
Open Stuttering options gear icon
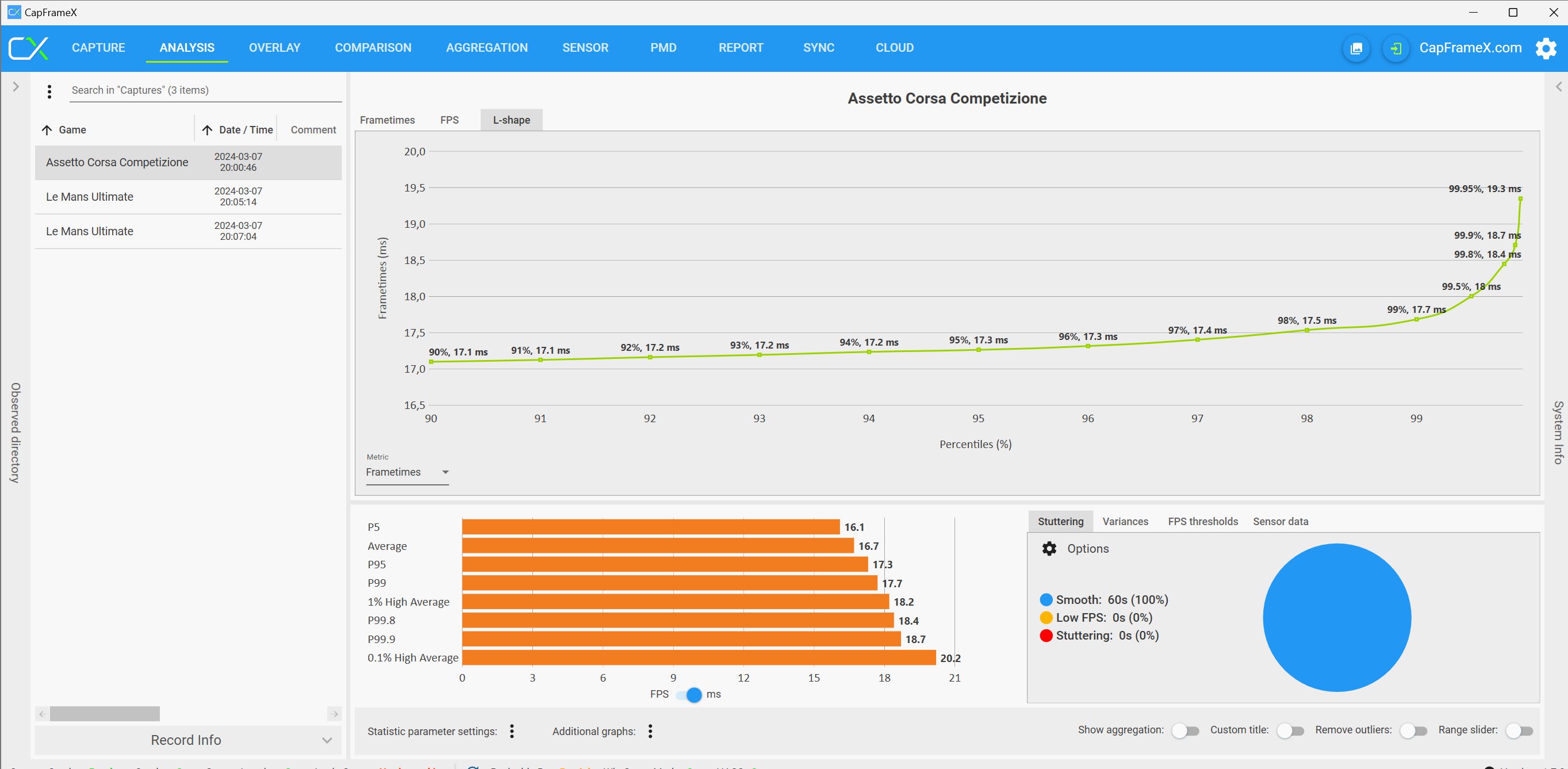click(x=1049, y=549)
